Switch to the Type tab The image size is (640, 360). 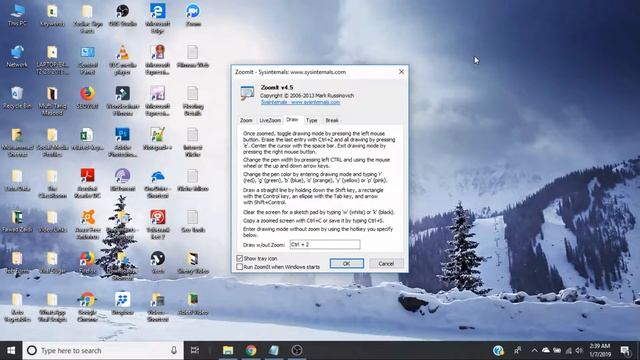[x=311, y=120]
